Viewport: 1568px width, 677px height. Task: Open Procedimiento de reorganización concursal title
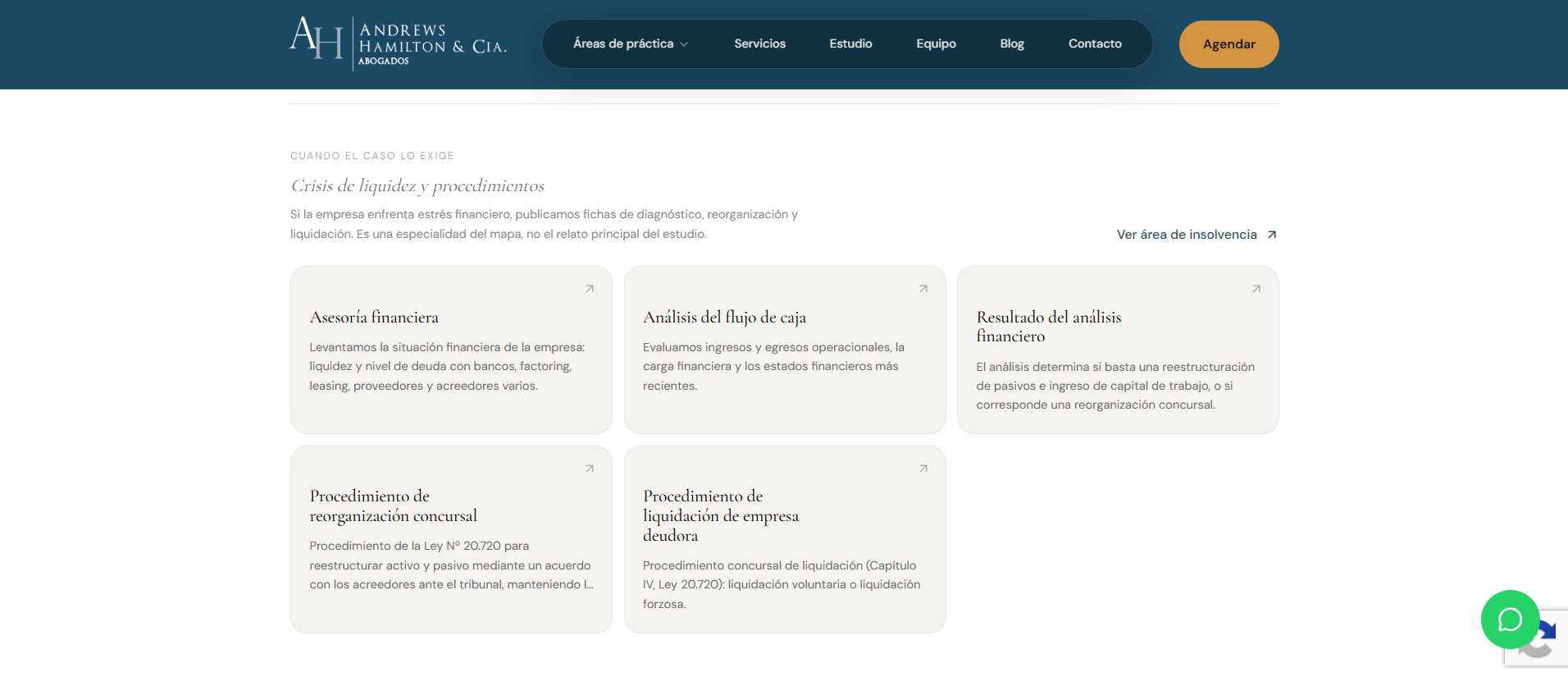[x=394, y=505]
